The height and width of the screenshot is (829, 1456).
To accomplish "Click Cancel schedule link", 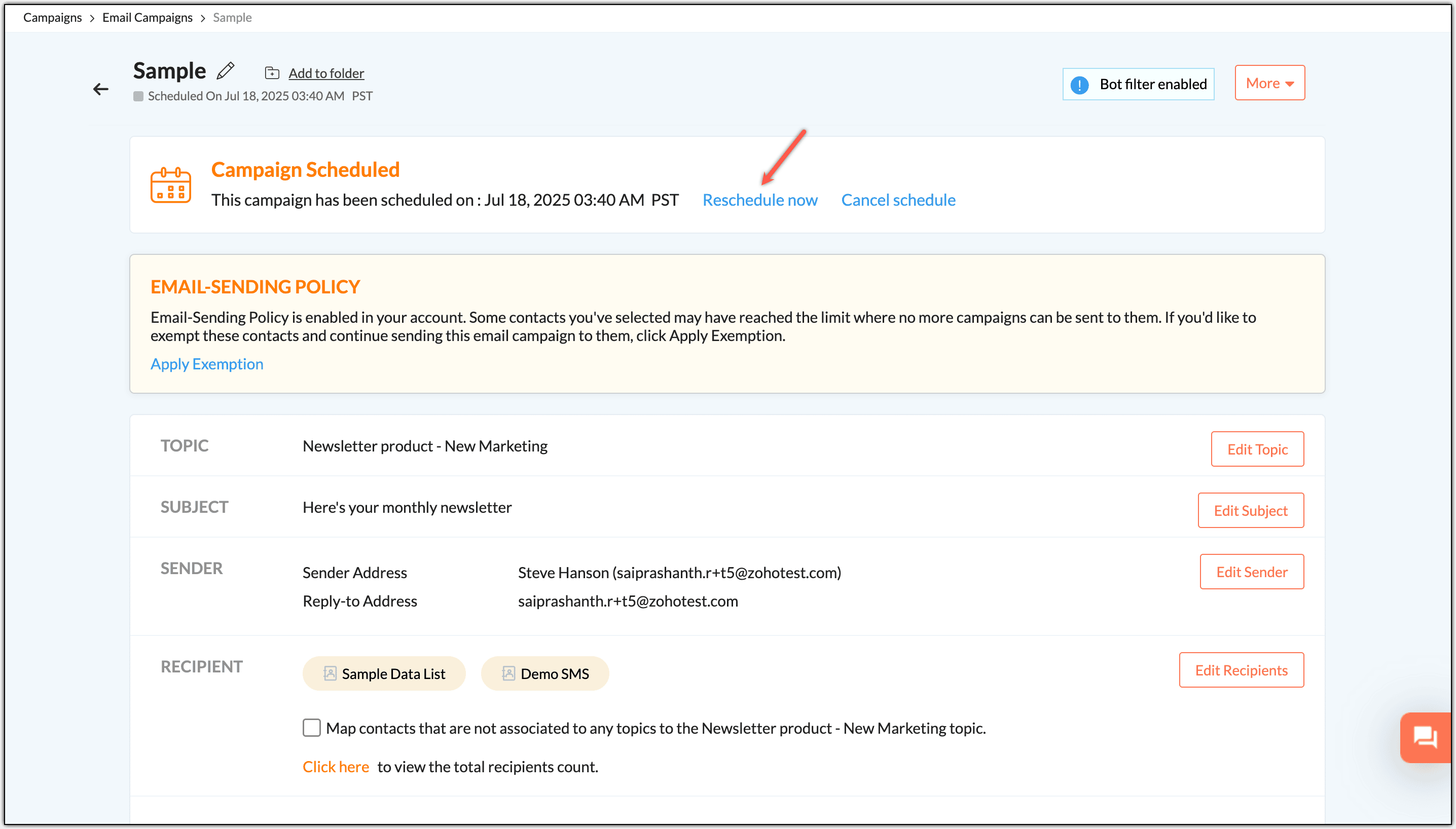I will (x=898, y=200).
